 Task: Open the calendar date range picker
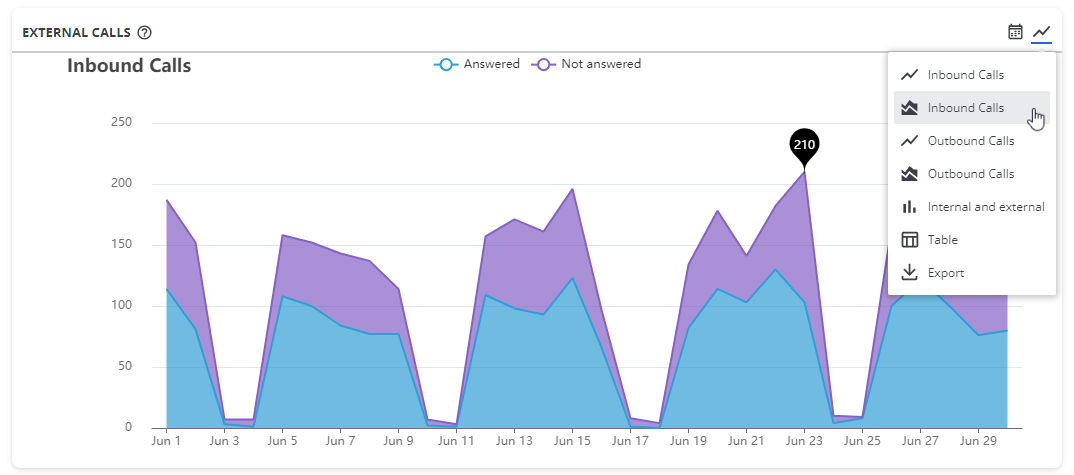[1015, 32]
